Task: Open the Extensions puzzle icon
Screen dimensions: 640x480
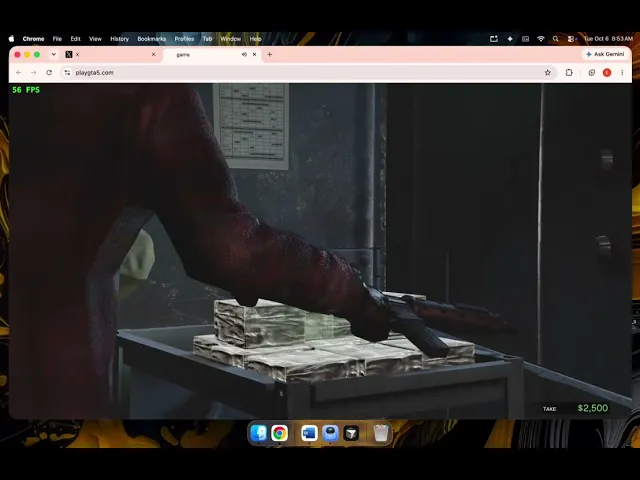Action: pos(569,73)
